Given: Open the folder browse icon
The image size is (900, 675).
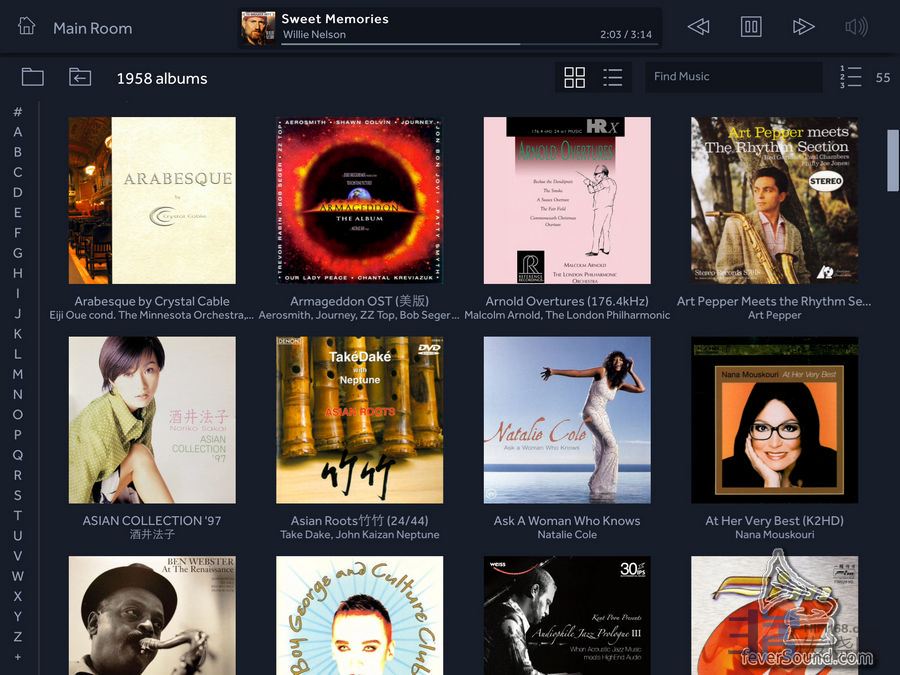Looking at the screenshot, I should pos(33,77).
